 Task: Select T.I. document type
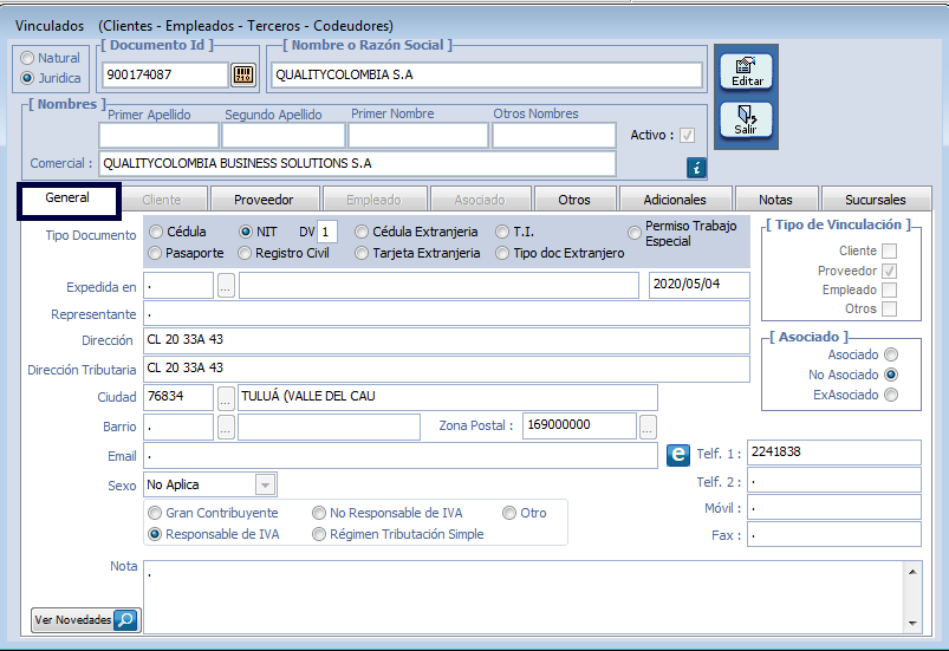502,232
